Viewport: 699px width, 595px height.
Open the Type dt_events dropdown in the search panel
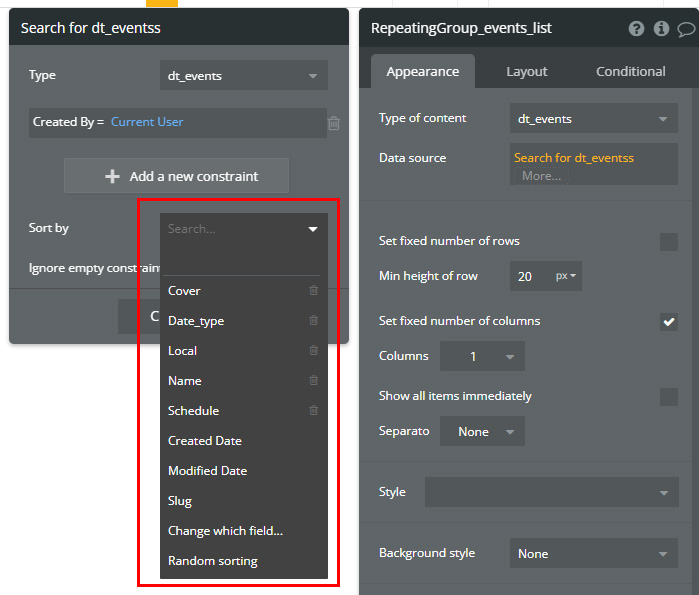pyautogui.click(x=243, y=76)
